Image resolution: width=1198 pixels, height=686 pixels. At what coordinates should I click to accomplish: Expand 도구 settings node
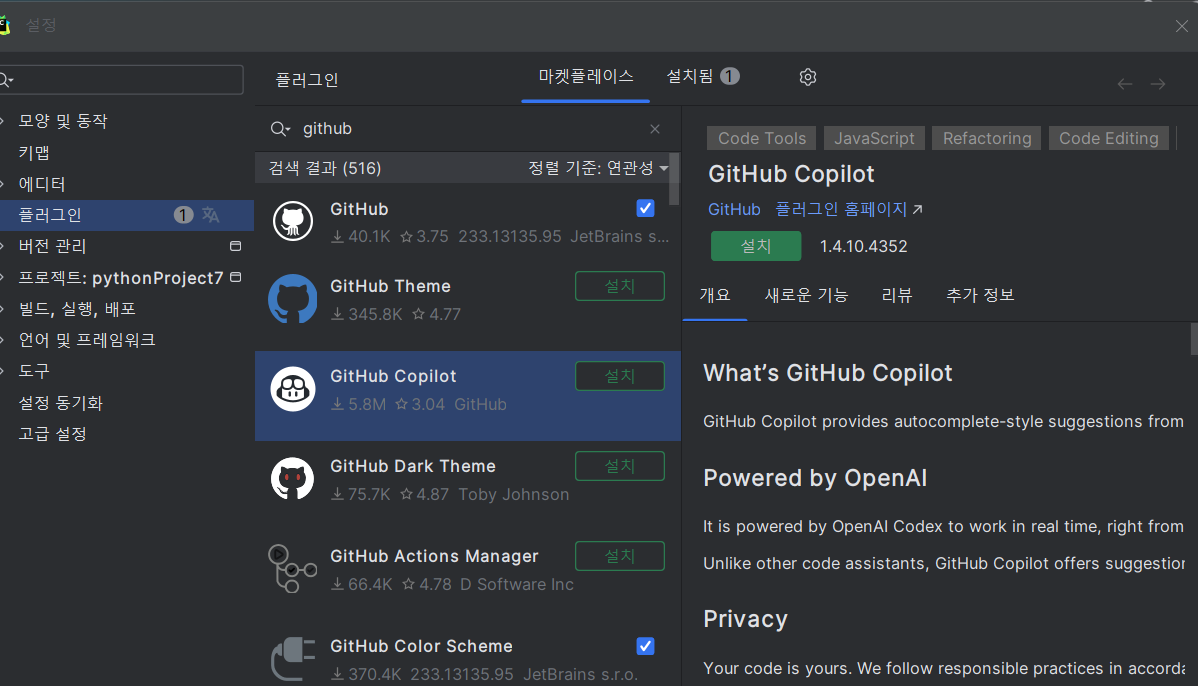(x=3, y=371)
